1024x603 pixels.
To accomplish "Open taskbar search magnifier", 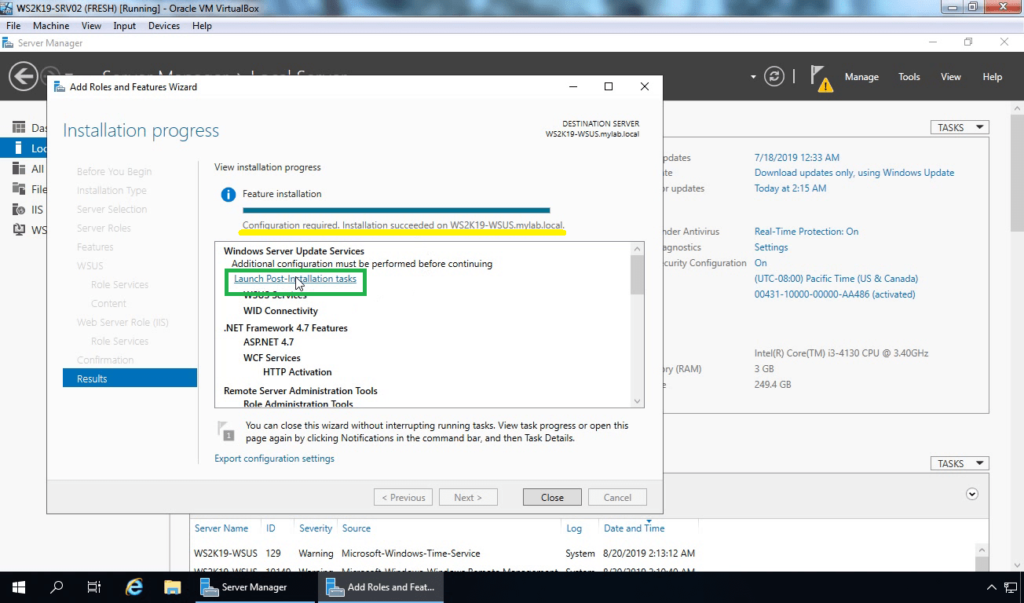I will (x=56, y=587).
